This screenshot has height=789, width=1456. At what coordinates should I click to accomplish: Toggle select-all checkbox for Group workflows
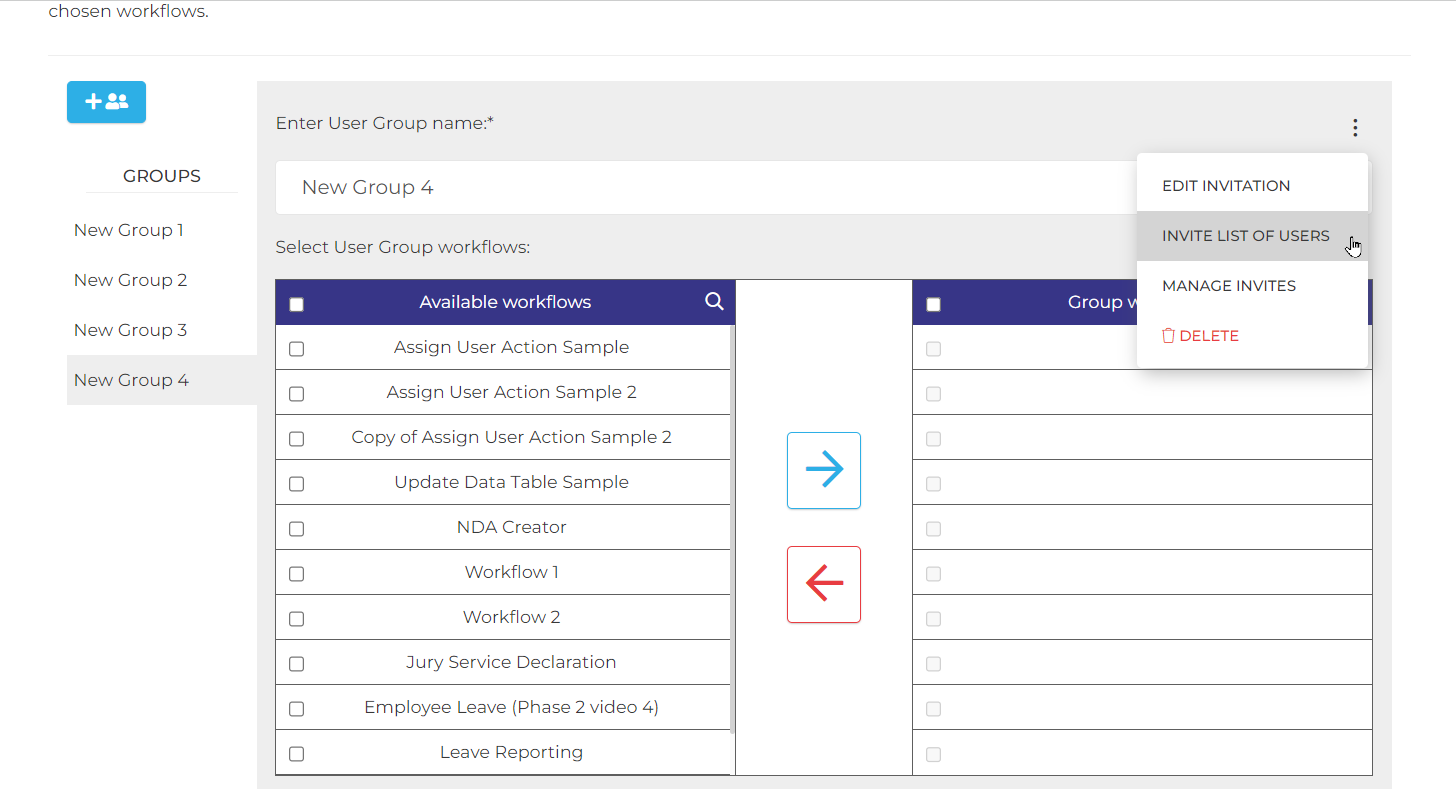pos(933,304)
